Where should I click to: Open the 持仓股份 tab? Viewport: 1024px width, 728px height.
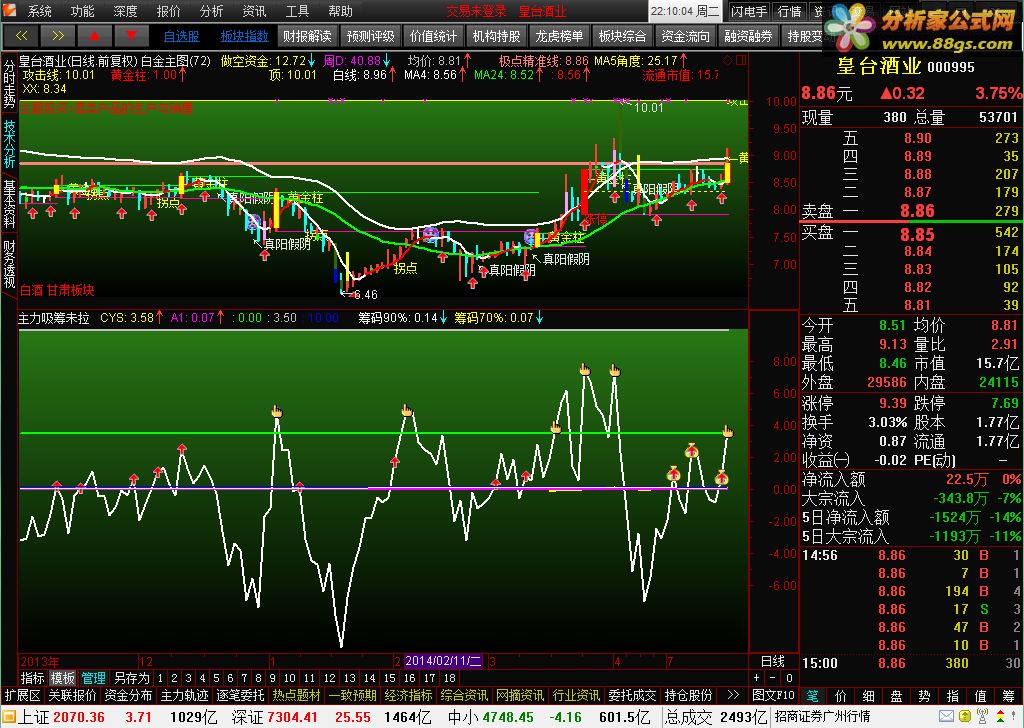pos(688,695)
